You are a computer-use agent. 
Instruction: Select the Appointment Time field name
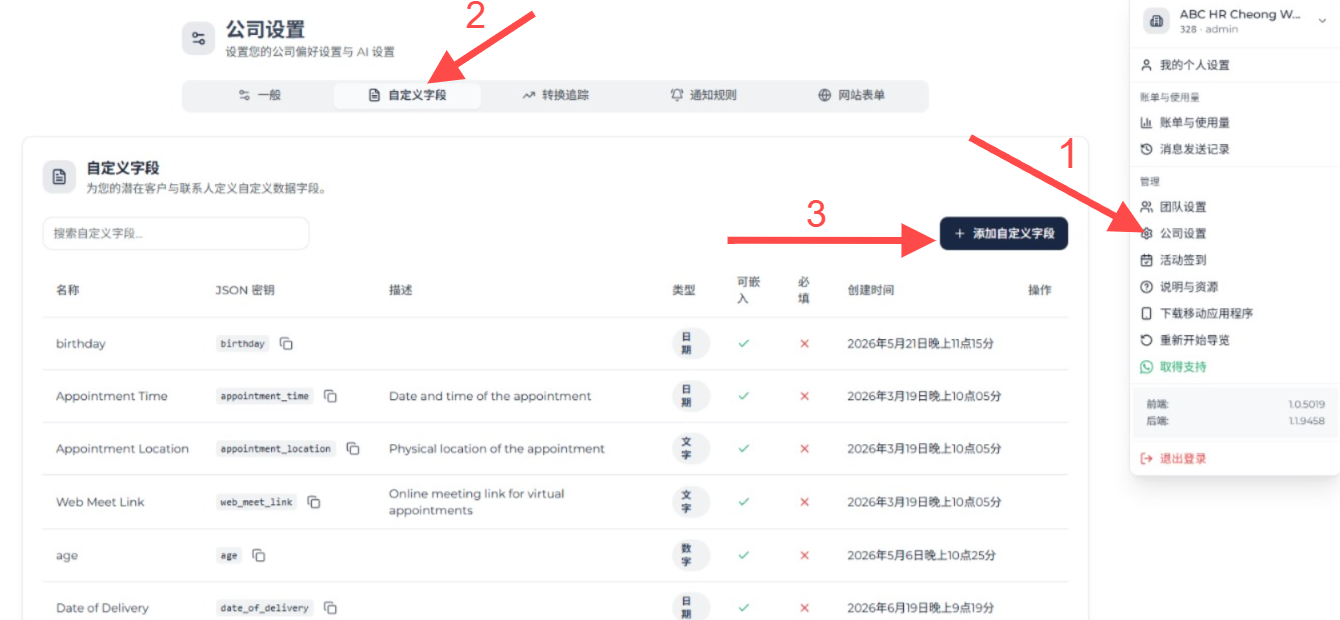tap(112, 396)
